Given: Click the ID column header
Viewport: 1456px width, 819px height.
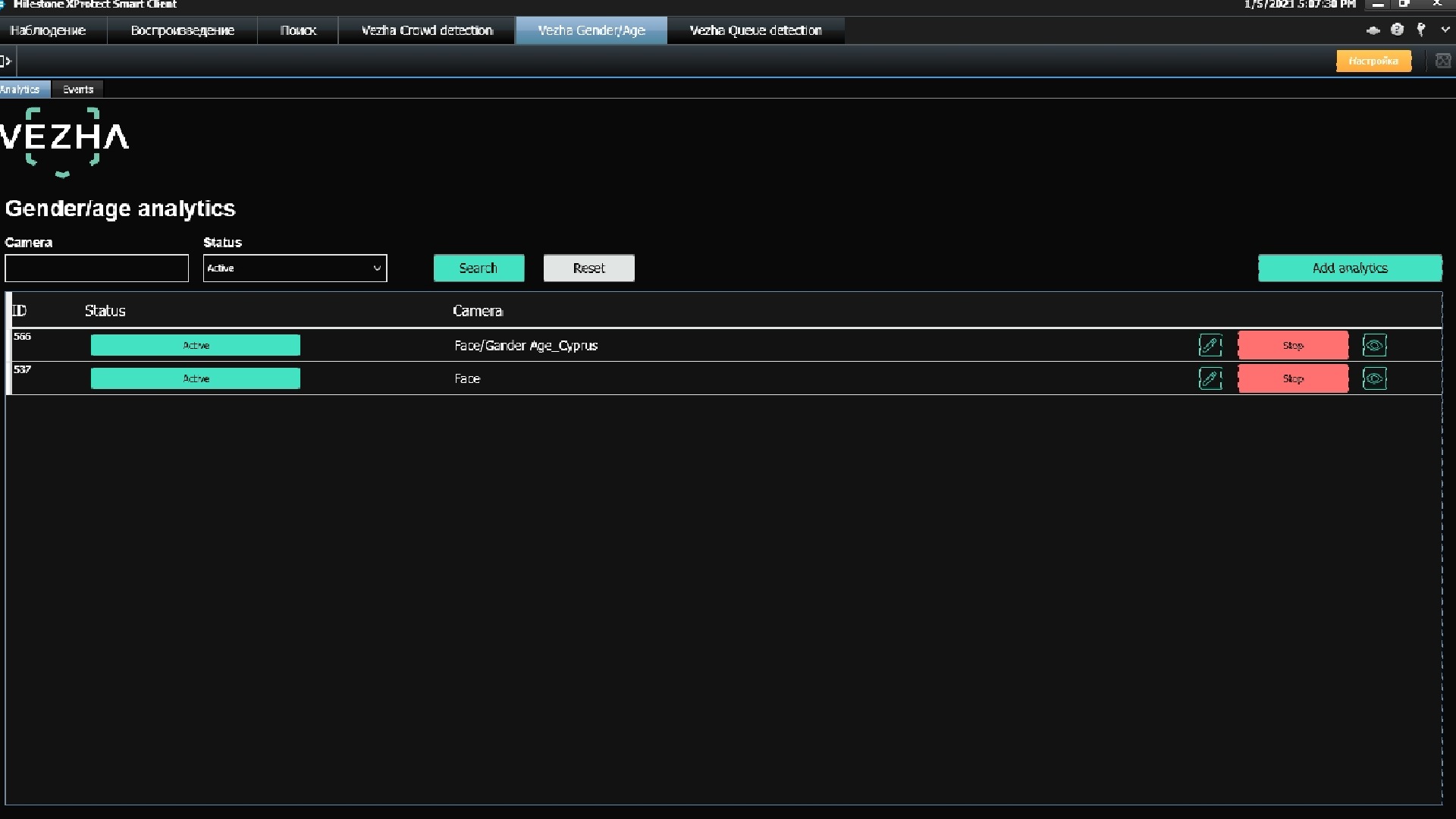Looking at the screenshot, I should click(x=19, y=311).
